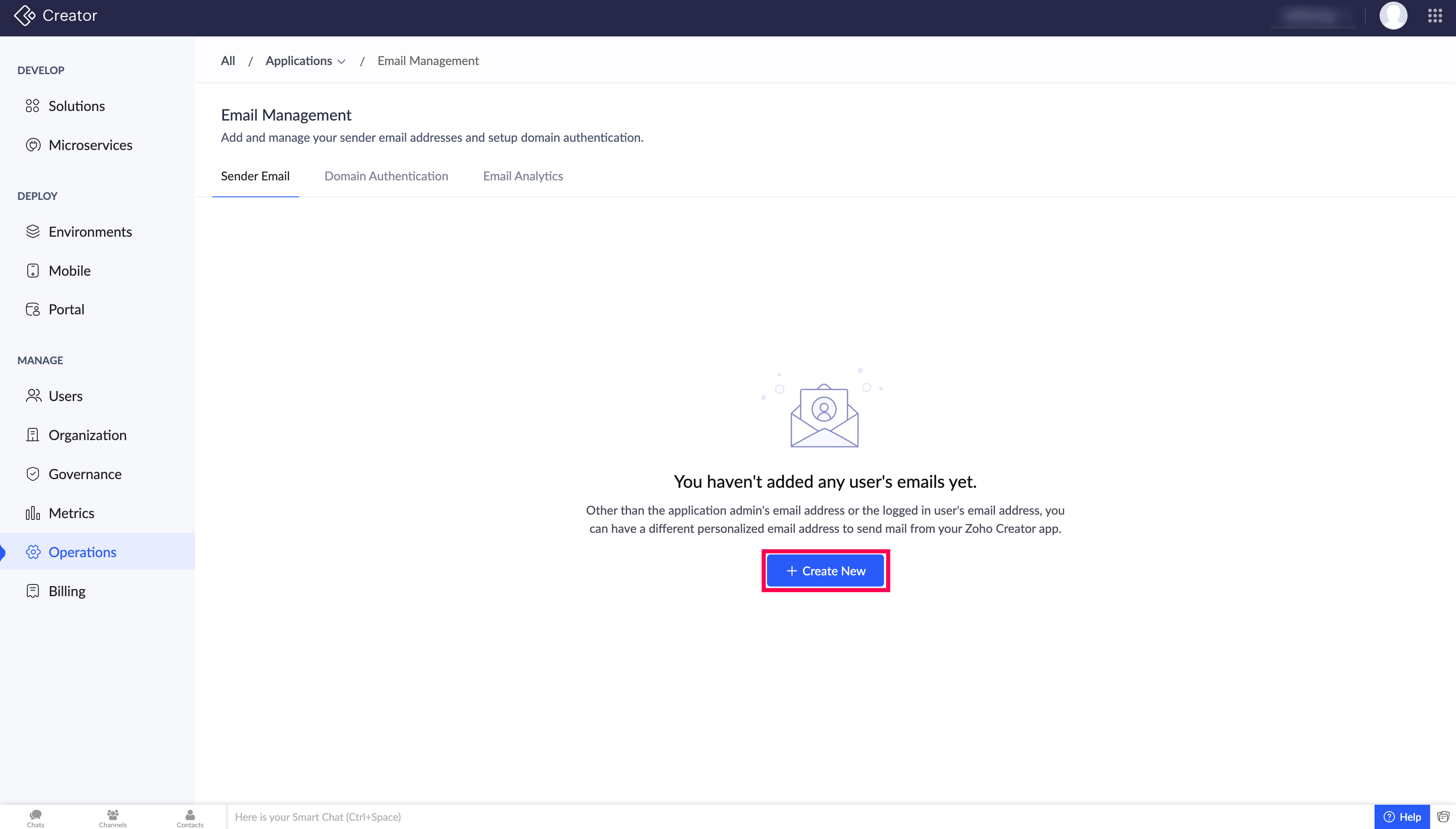Switch to the Domain Authentication tab
The height and width of the screenshot is (829, 1456).
pos(387,176)
